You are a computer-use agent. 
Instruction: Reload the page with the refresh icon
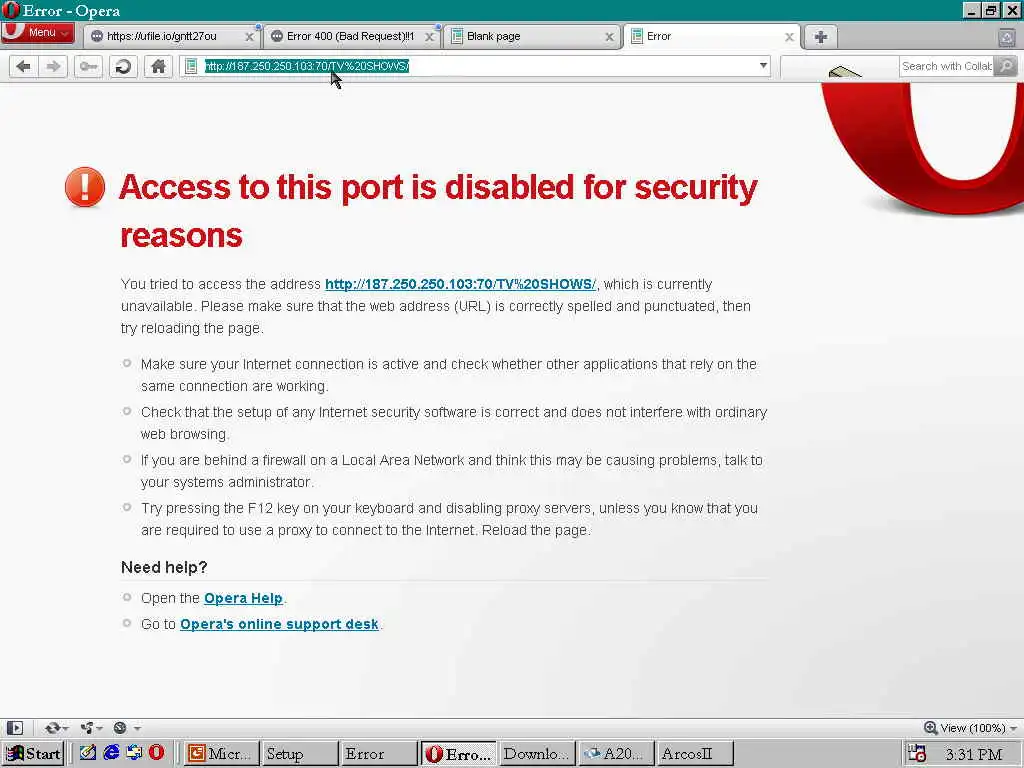pos(123,66)
